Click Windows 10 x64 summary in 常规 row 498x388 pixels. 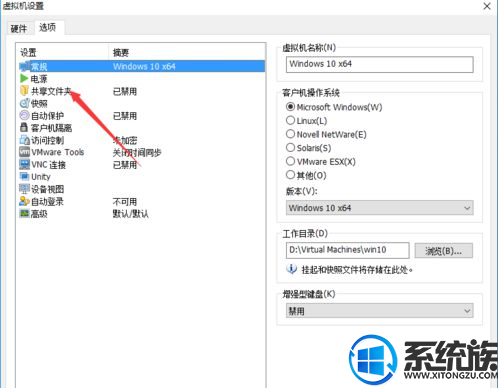pyautogui.click(x=144, y=66)
